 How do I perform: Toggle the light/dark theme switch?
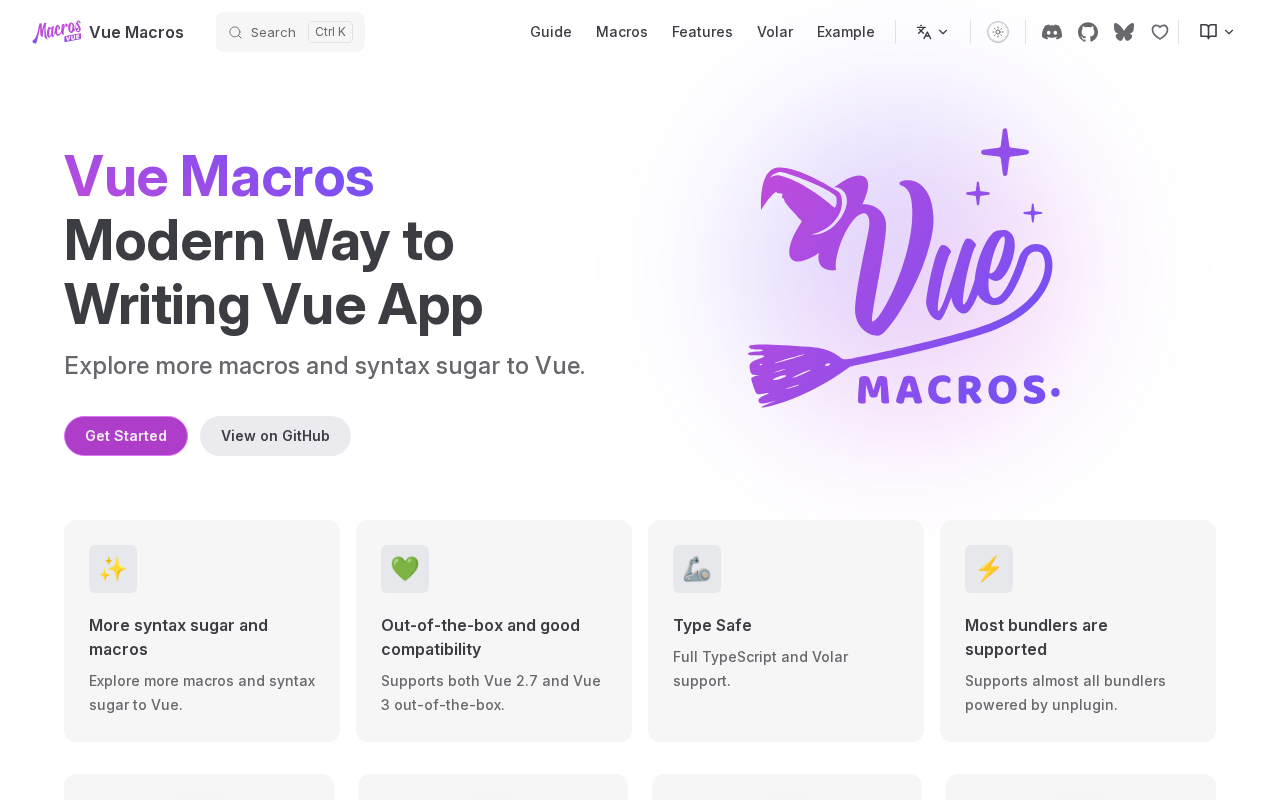pos(998,32)
